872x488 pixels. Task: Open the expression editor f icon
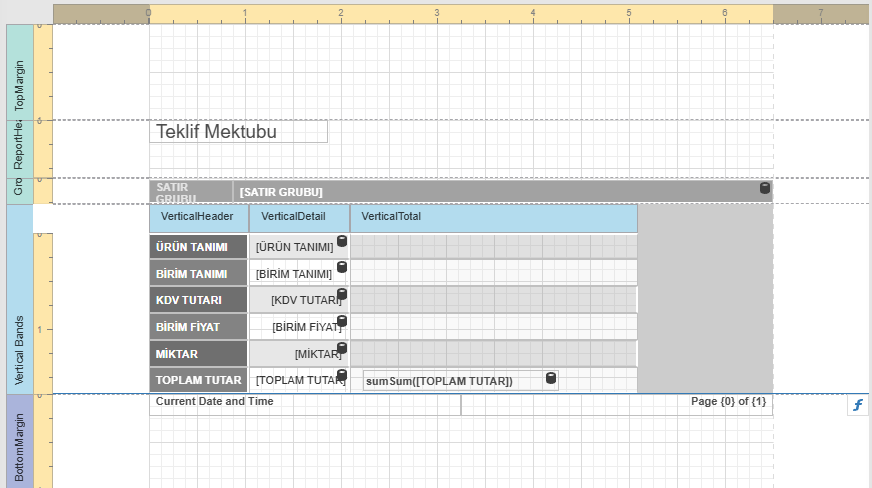[858, 405]
